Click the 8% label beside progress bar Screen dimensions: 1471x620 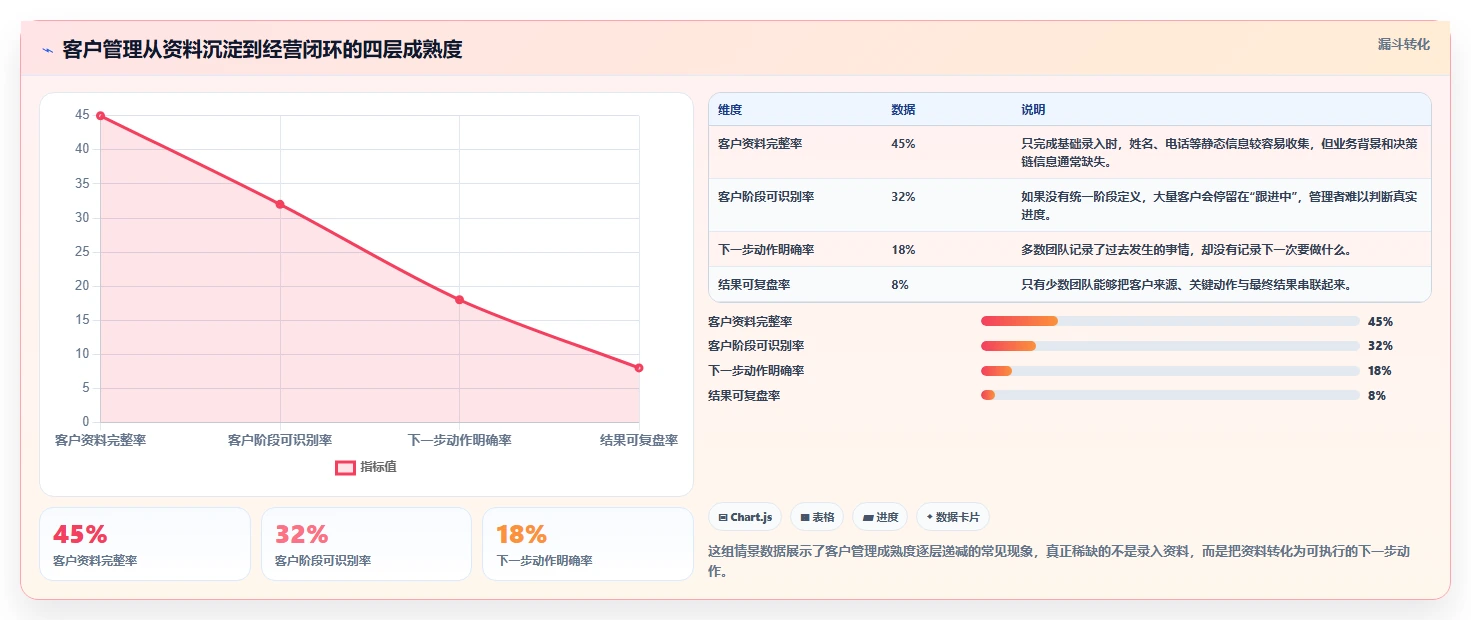coord(1377,395)
